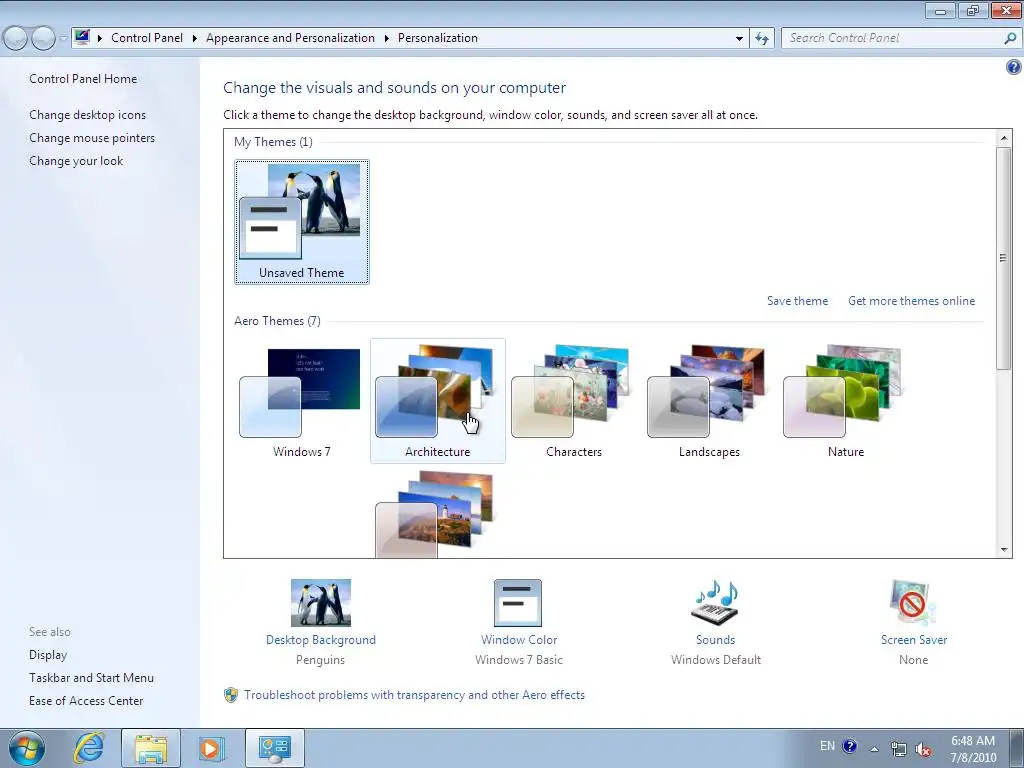Click the Troubleshoot shield icon

(x=231, y=695)
